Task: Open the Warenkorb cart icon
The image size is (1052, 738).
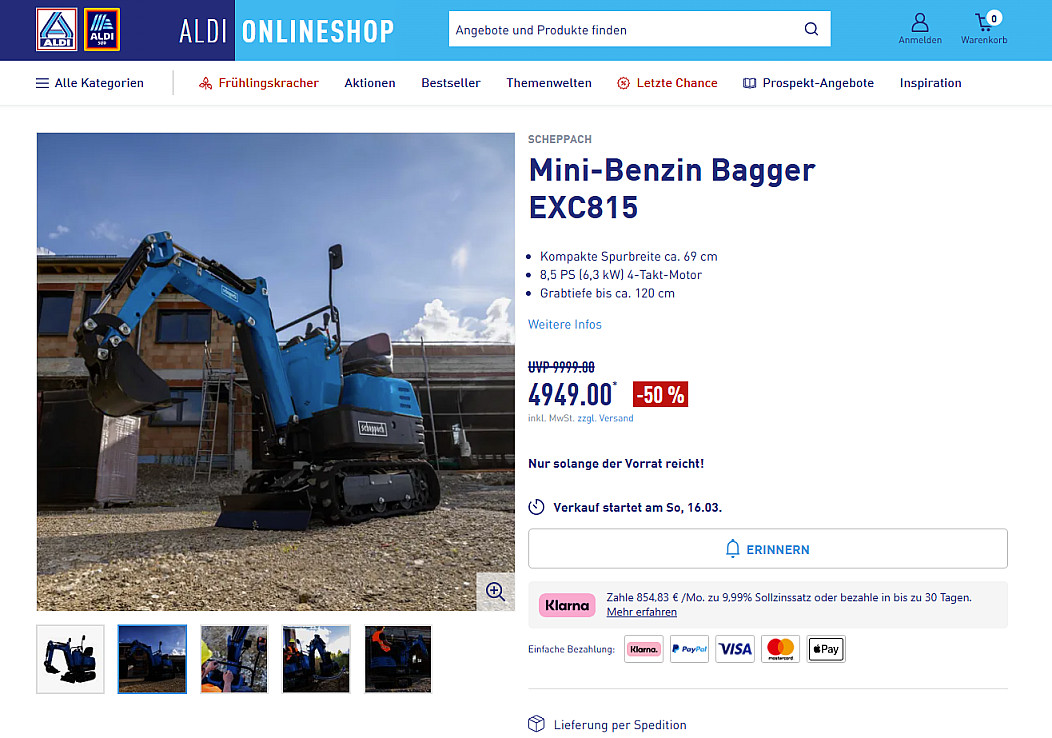Action: click(x=984, y=29)
